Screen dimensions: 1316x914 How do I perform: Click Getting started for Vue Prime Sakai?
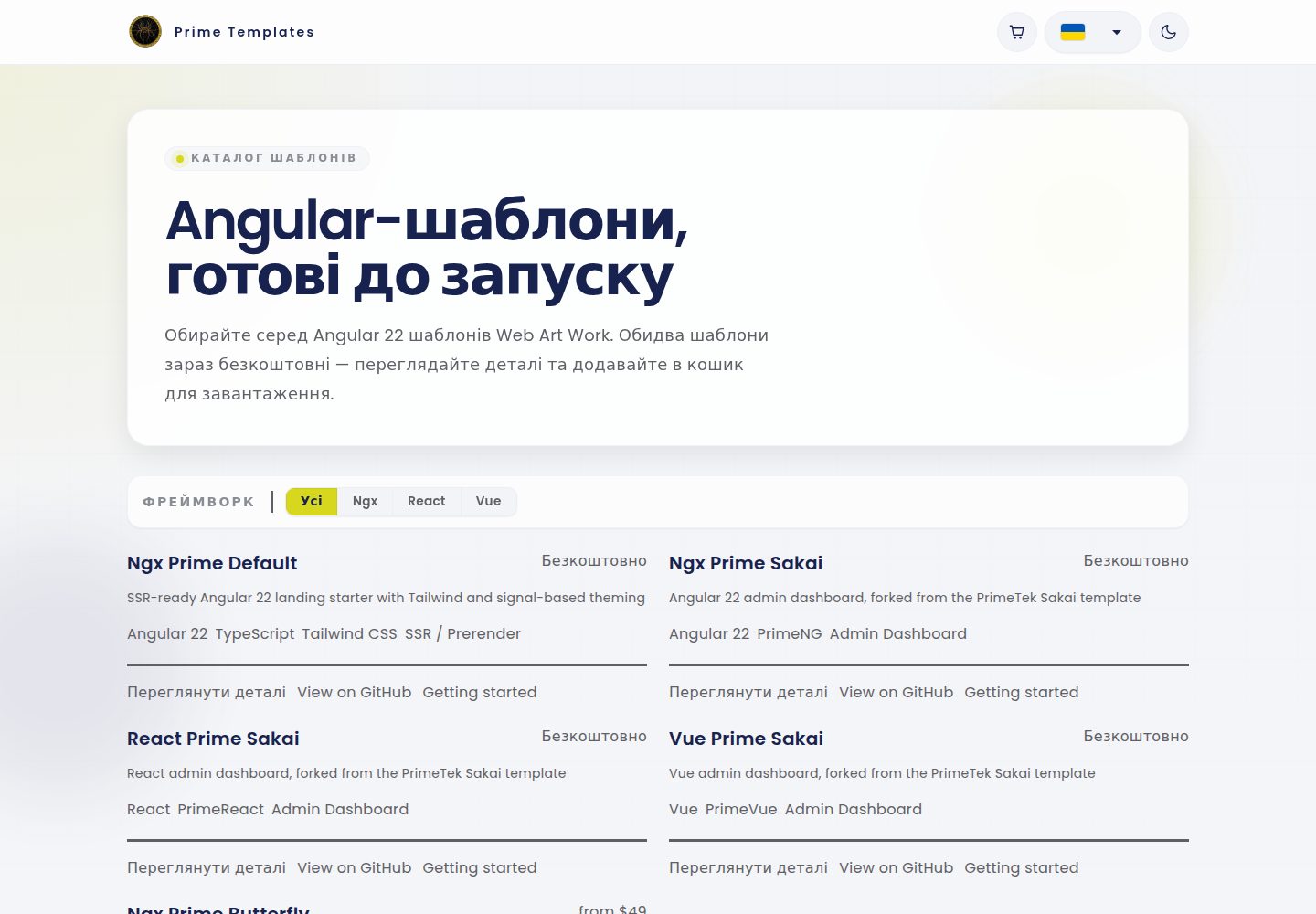coord(1022,867)
